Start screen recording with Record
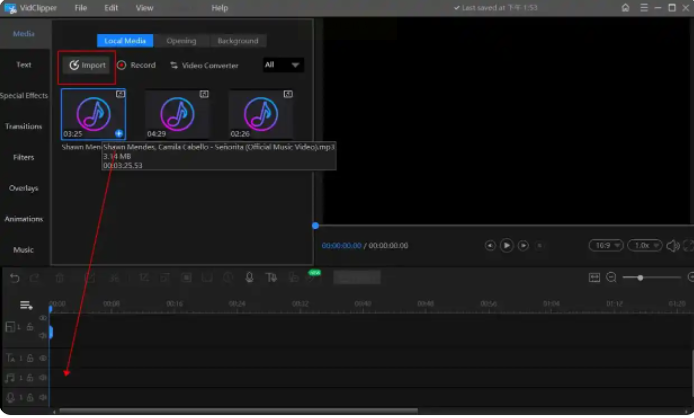694x418 pixels. (136, 66)
